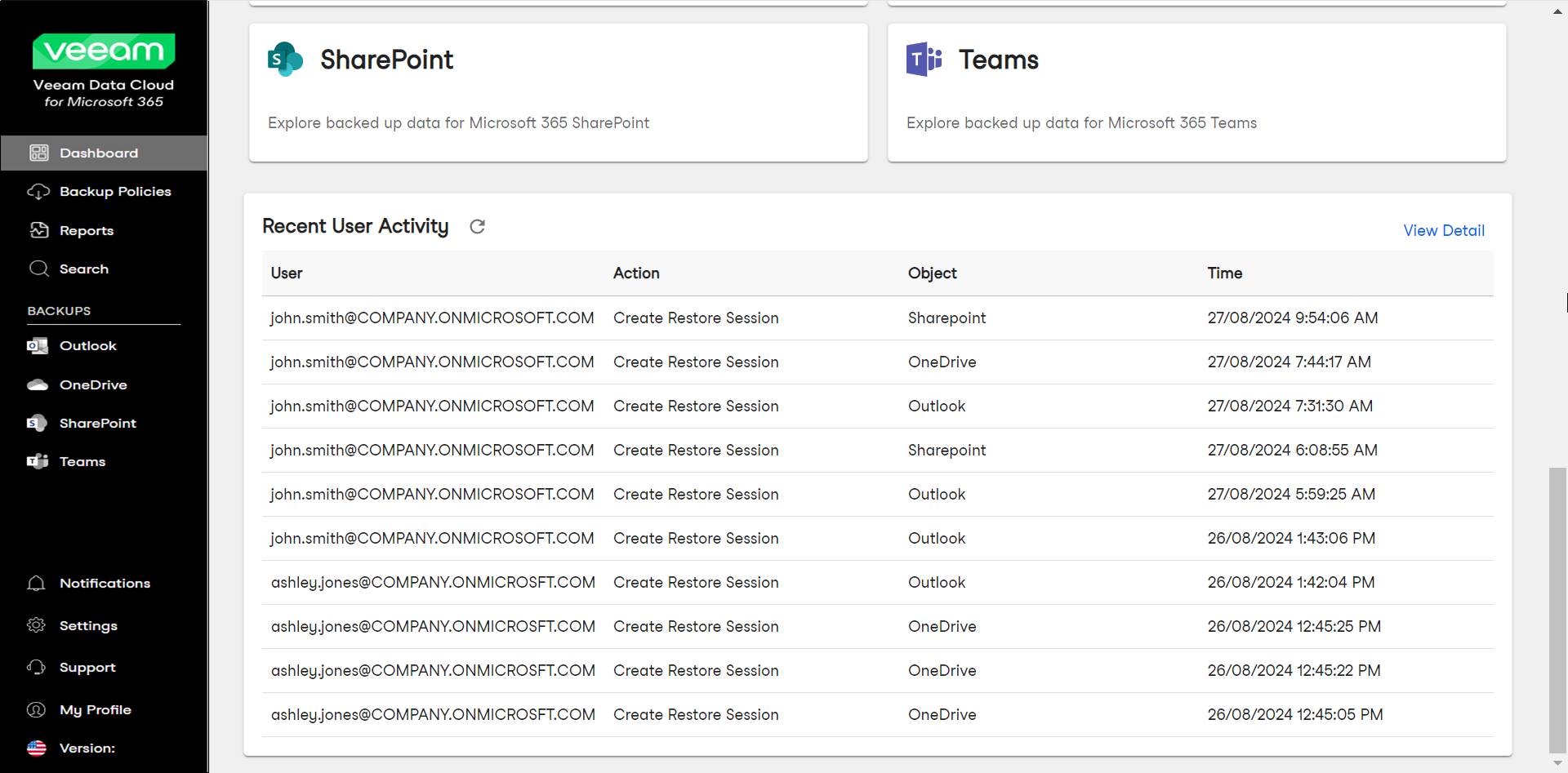The height and width of the screenshot is (773, 1568).
Task: Click the Object column header
Action: [932, 273]
